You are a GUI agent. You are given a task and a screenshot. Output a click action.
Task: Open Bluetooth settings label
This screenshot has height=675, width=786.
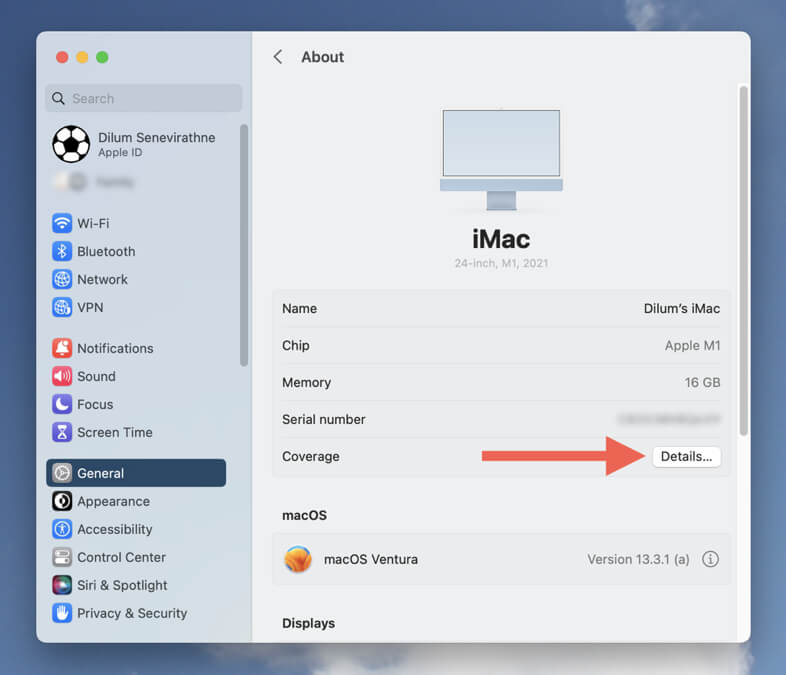(106, 252)
